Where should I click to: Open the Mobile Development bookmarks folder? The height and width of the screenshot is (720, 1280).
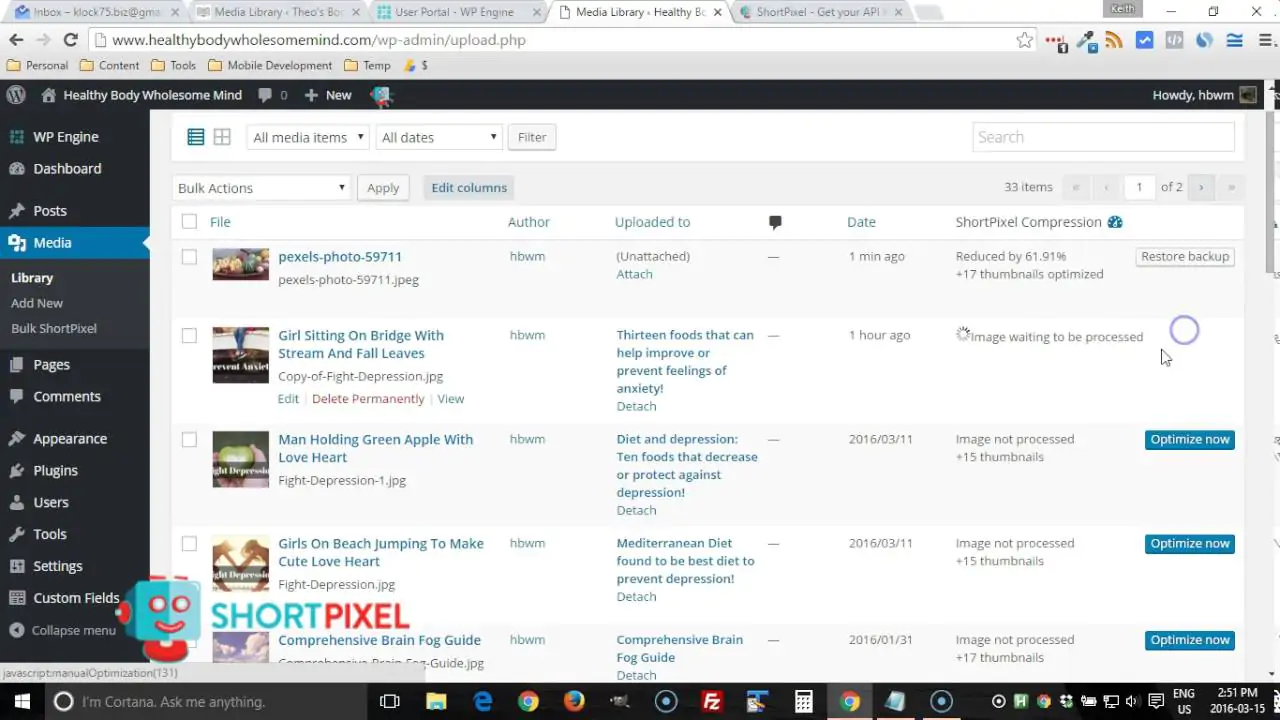pyautogui.click(x=270, y=65)
